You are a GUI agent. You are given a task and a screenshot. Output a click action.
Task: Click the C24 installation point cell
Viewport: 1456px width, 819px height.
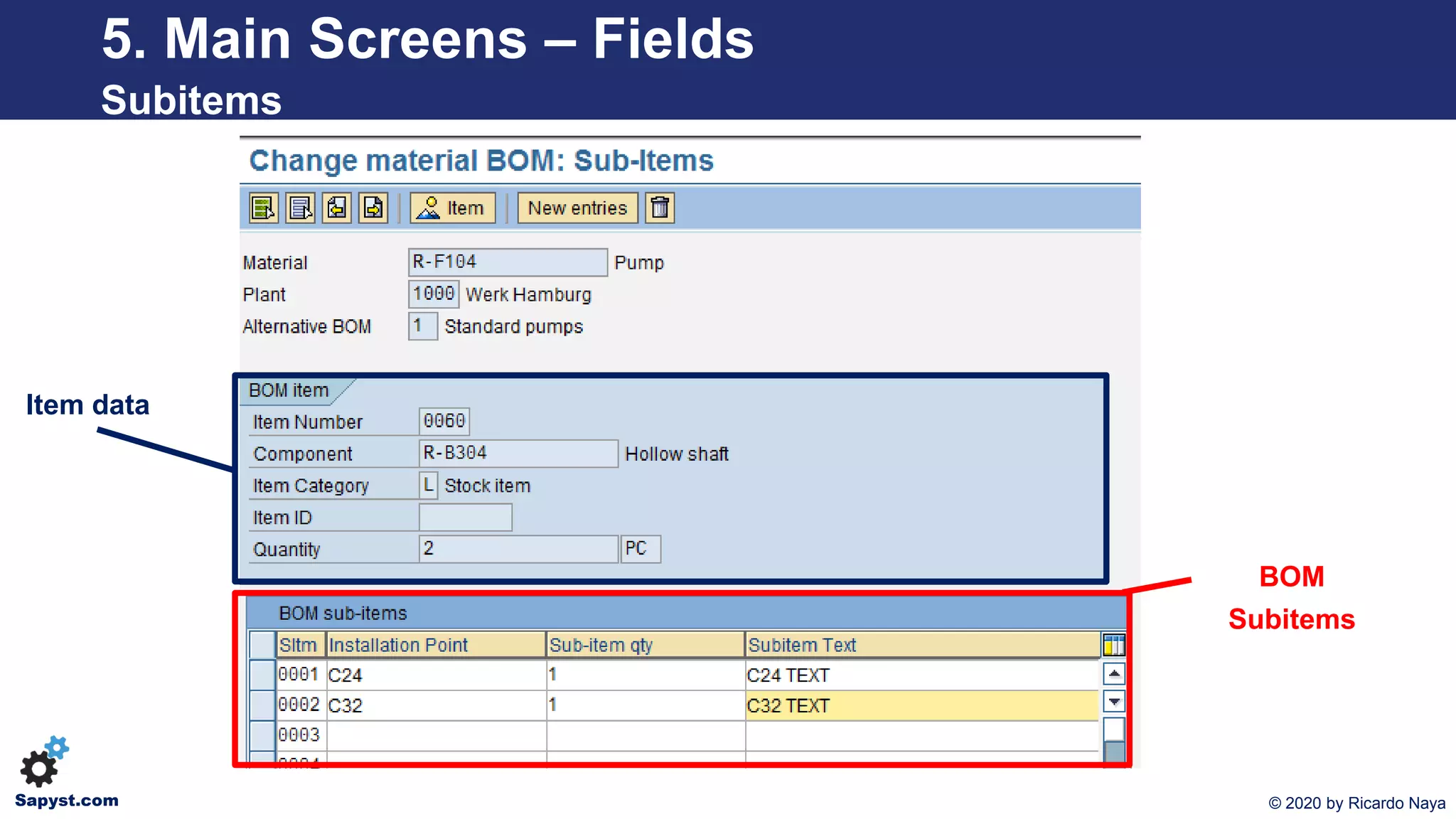pyautogui.click(x=436, y=675)
